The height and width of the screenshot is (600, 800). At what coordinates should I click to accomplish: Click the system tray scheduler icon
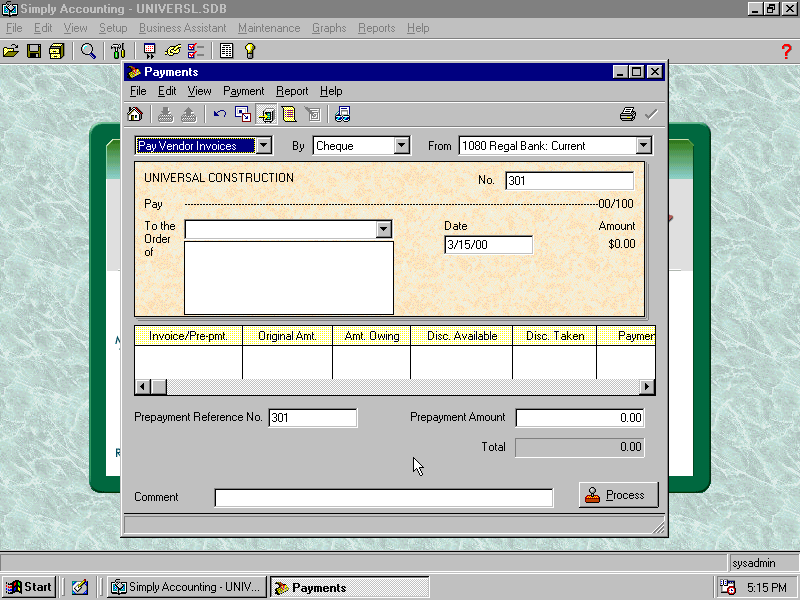[x=727, y=587]
